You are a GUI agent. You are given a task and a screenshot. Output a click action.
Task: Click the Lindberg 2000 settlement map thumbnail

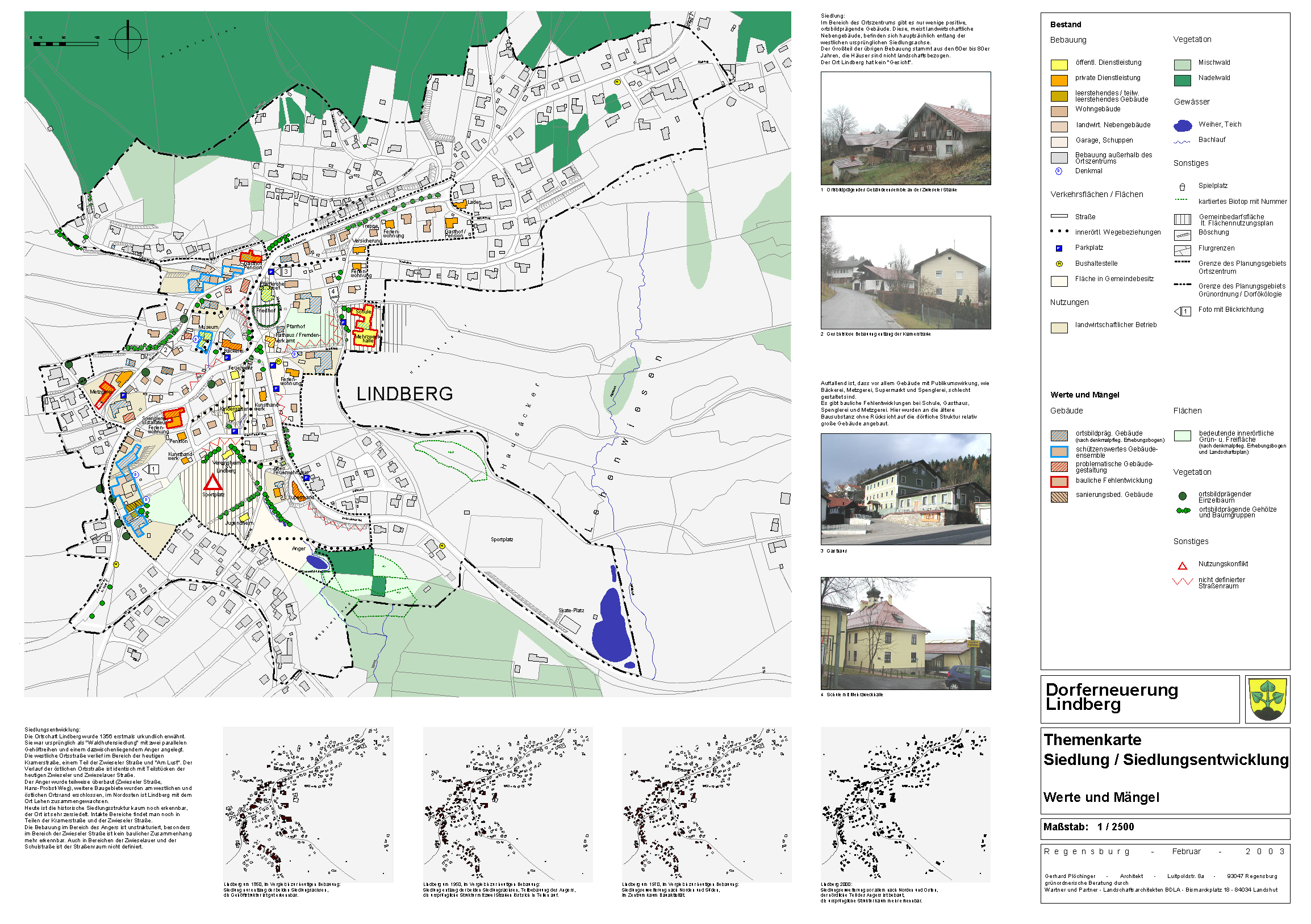click(x=905, y=805)
